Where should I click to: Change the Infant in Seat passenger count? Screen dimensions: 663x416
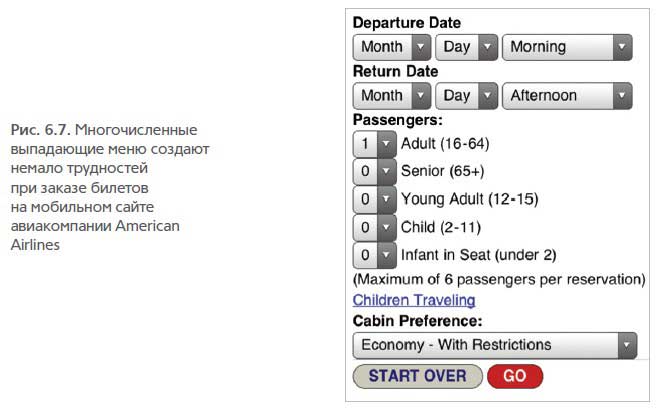click(375, 255)
